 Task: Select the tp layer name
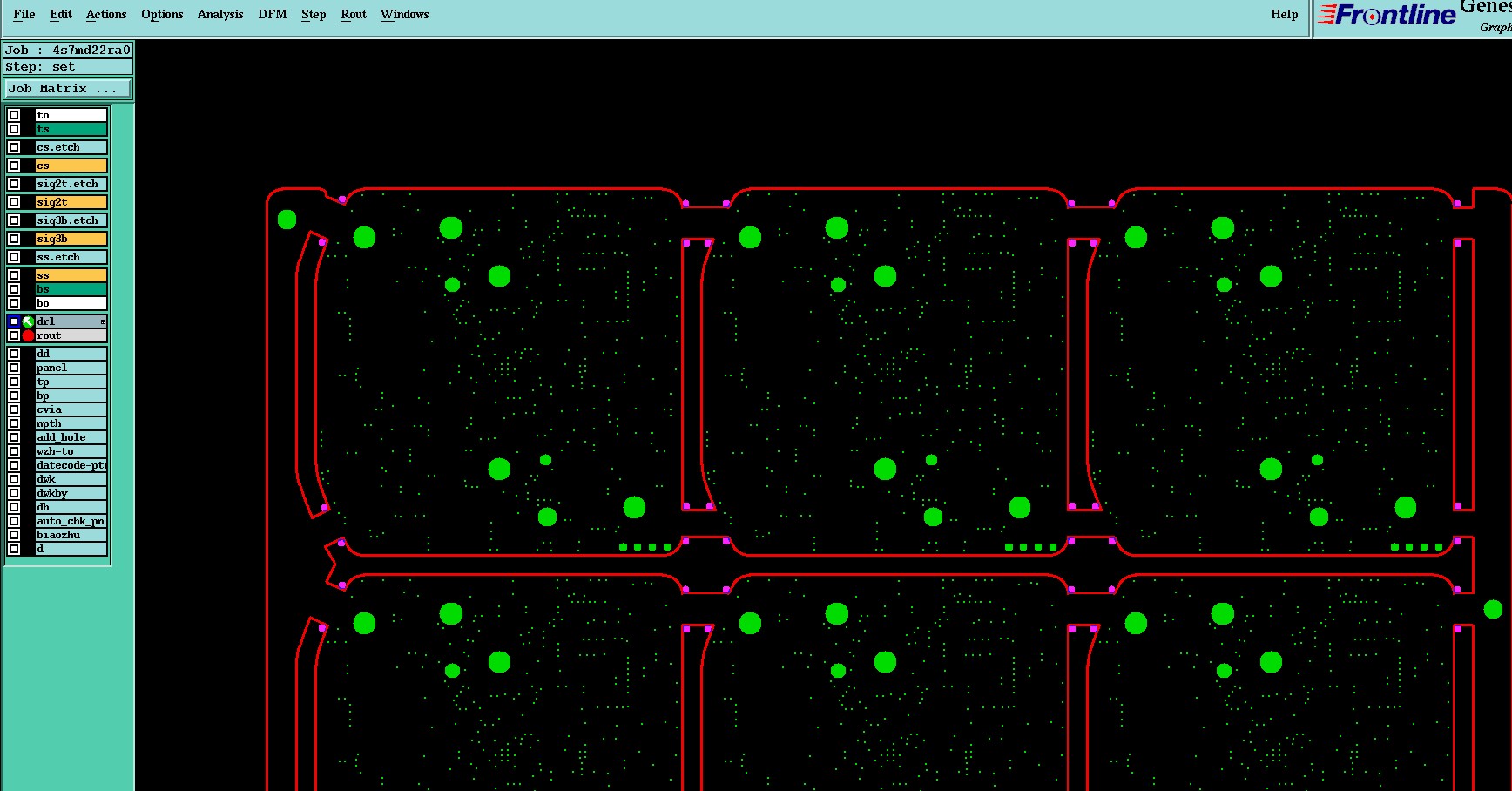pyautogui.click(x=71, y=382)
